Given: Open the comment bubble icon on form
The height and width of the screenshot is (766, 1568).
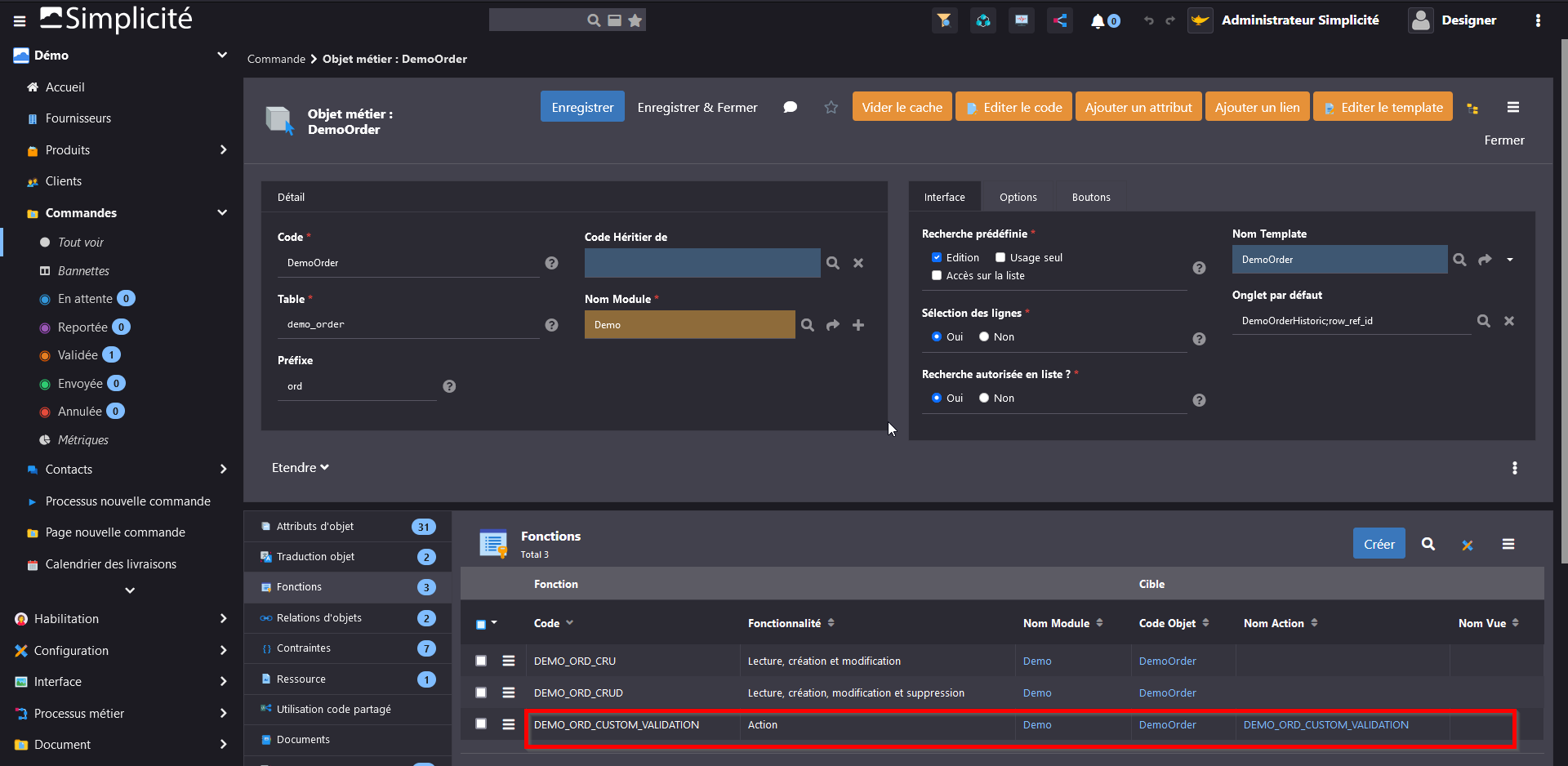Looking at the screenshot, I should (790, 107).
